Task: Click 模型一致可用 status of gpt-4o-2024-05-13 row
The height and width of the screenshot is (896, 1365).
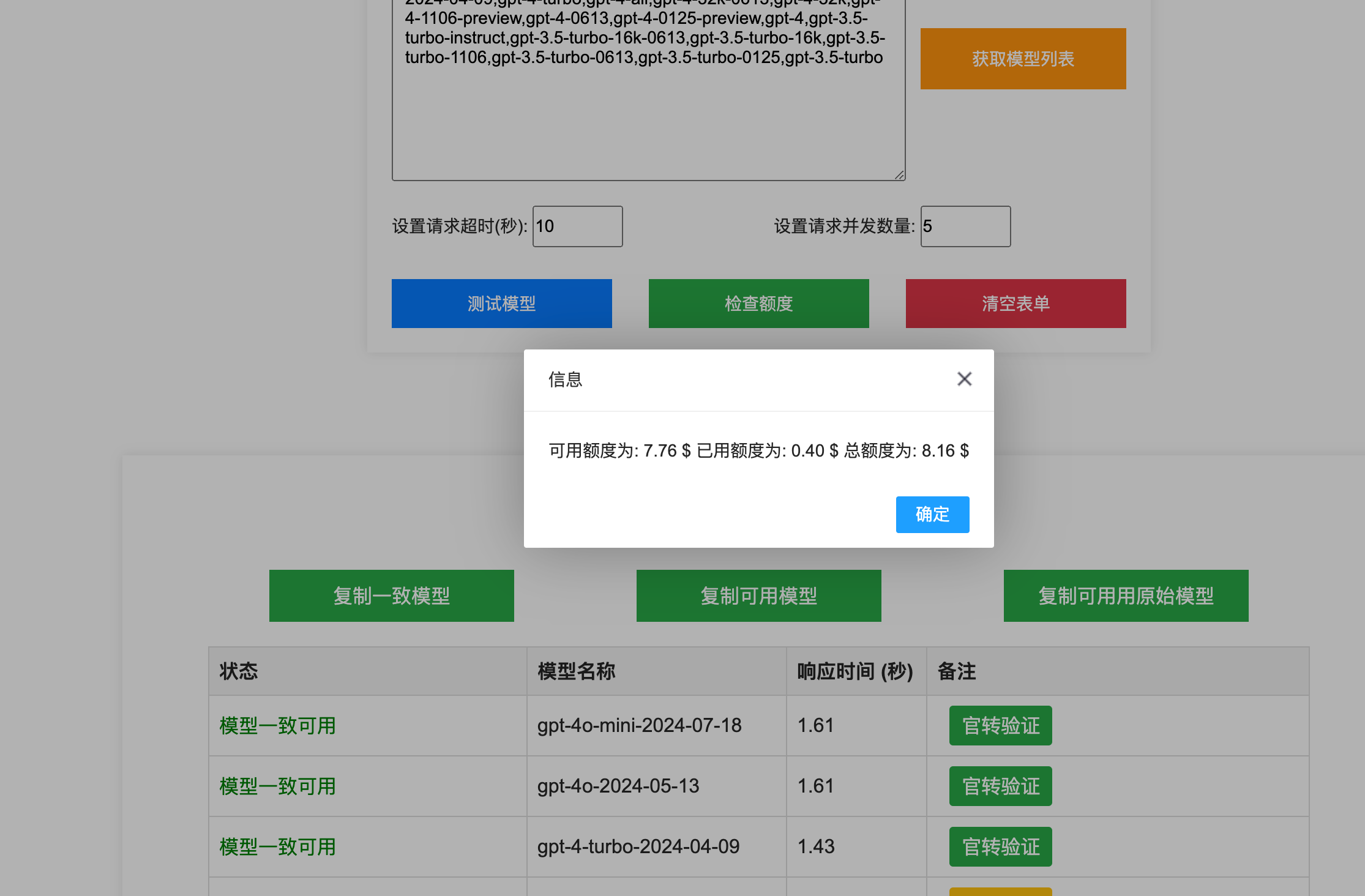Action: click(x=277, y=786)
